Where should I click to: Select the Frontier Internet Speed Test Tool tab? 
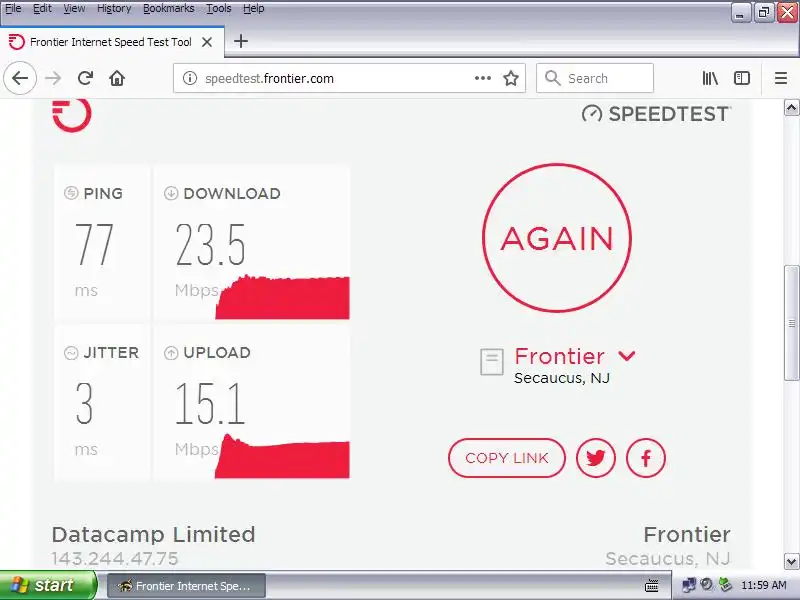[111, 42]
